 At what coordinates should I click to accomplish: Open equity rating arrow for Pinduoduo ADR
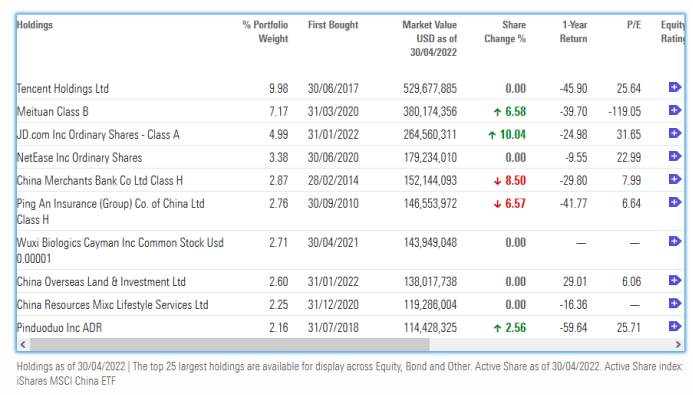tap(674, 327)
